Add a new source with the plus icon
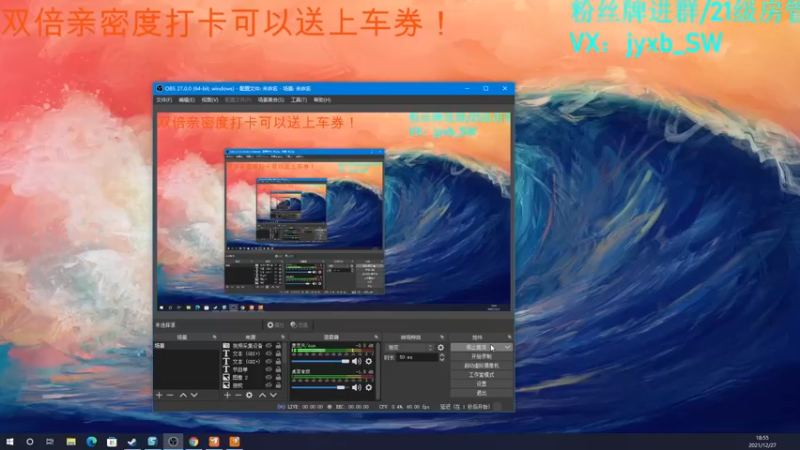800x450 pixels. coord(227,395)
